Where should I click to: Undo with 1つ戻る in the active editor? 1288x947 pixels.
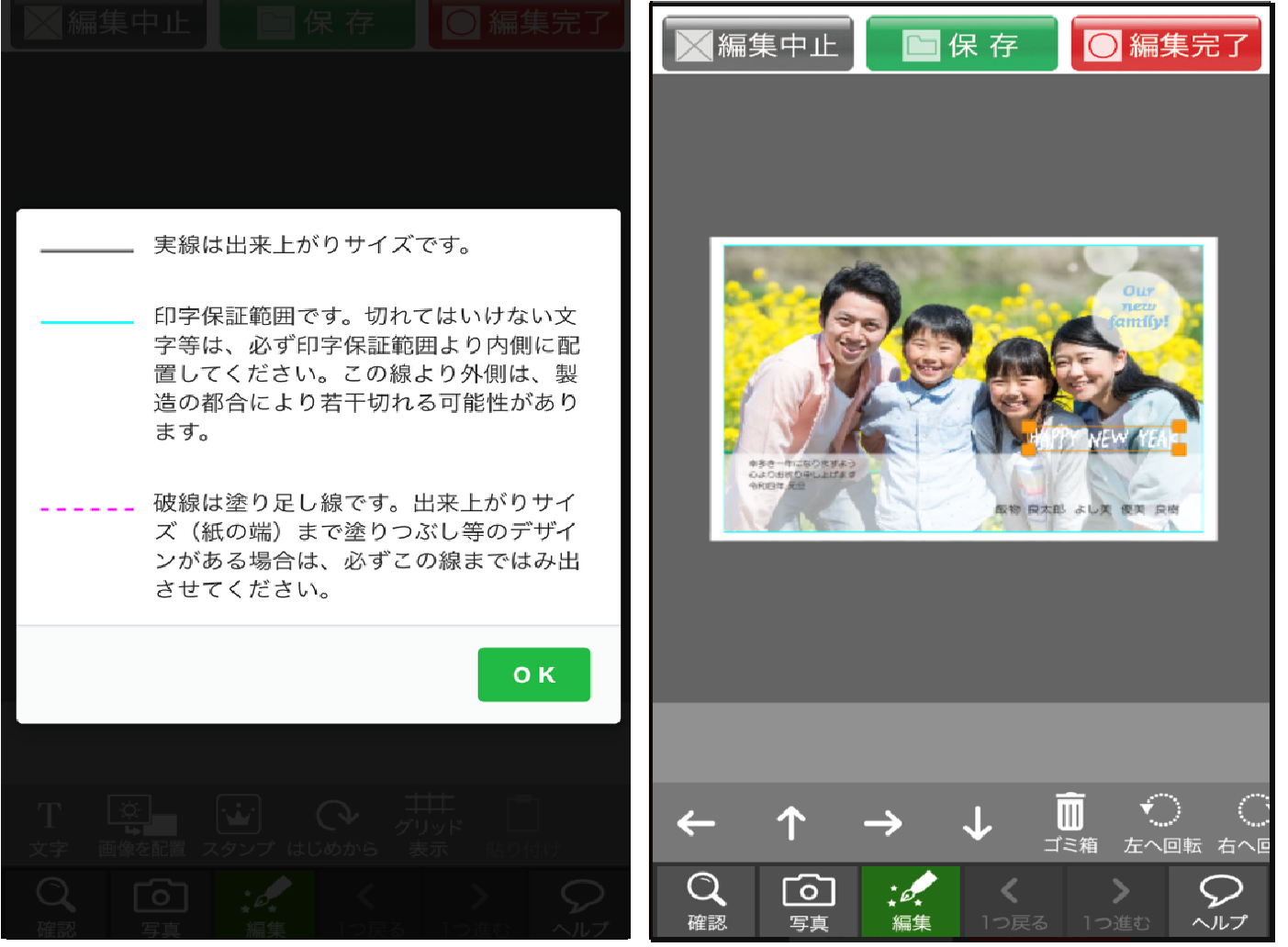point(1014,902)
